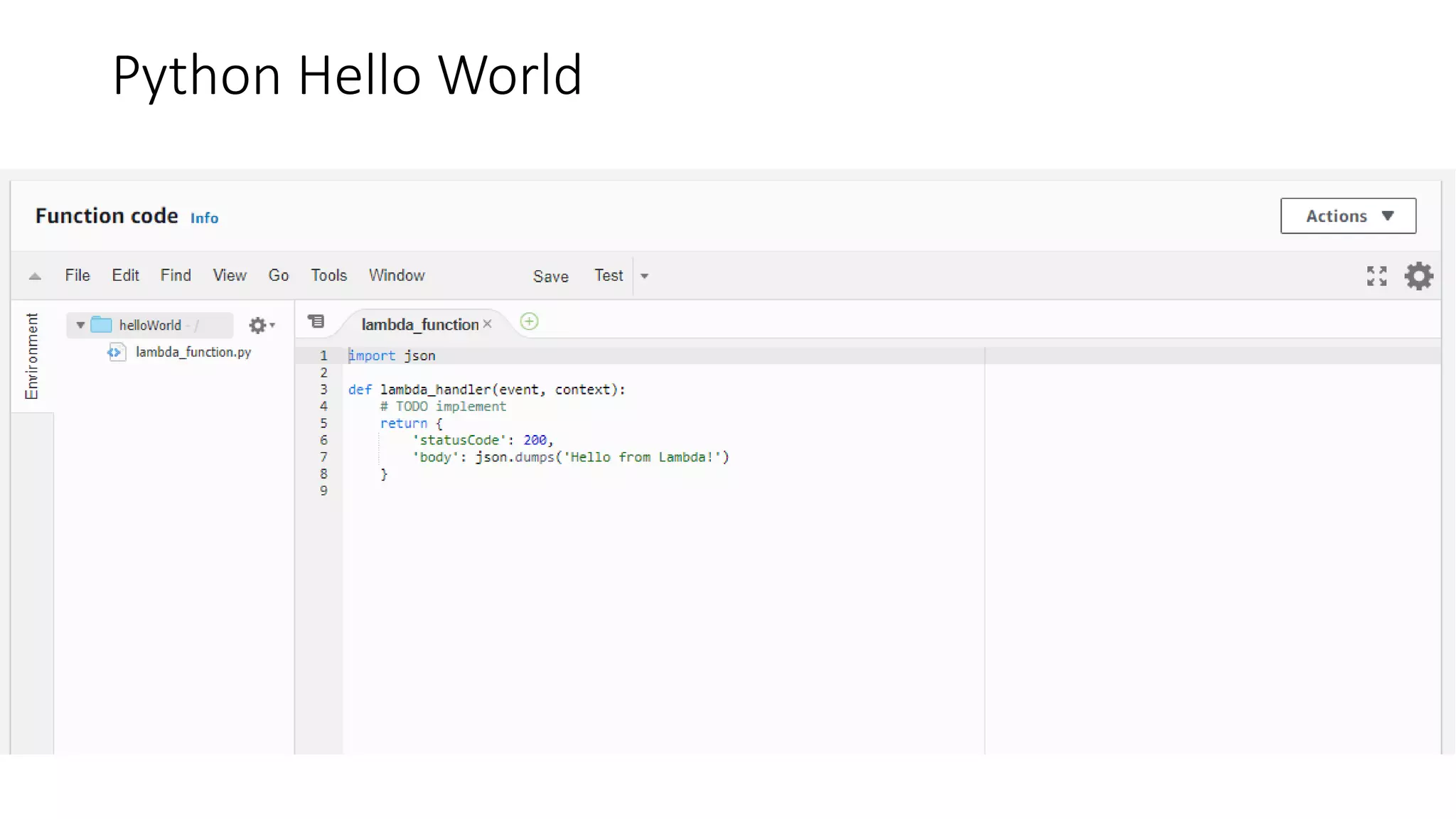Click the Info link beside Function code

[204, 218]
